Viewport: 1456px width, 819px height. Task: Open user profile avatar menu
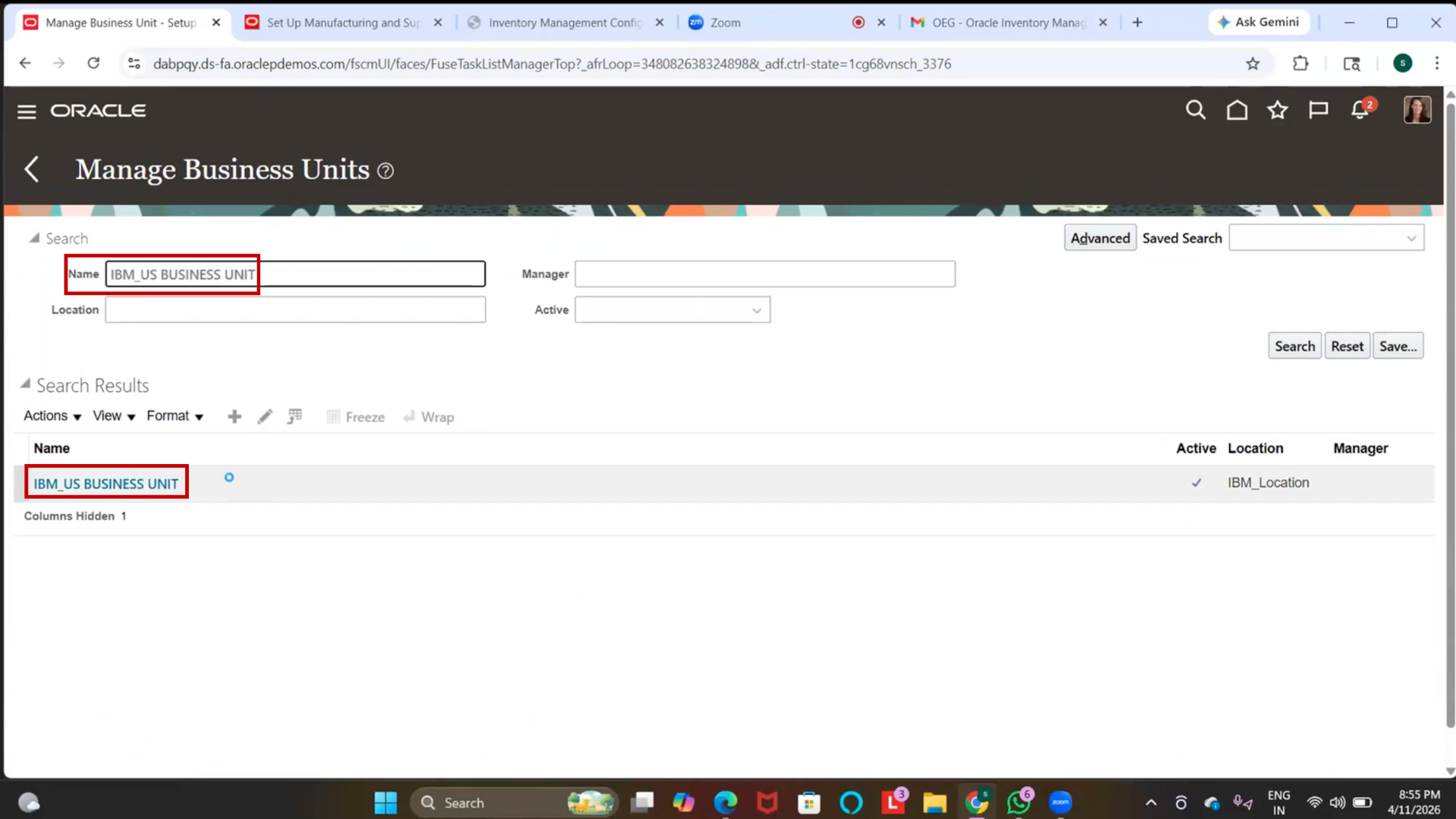pyautogui.click(x=1417, y=110)
